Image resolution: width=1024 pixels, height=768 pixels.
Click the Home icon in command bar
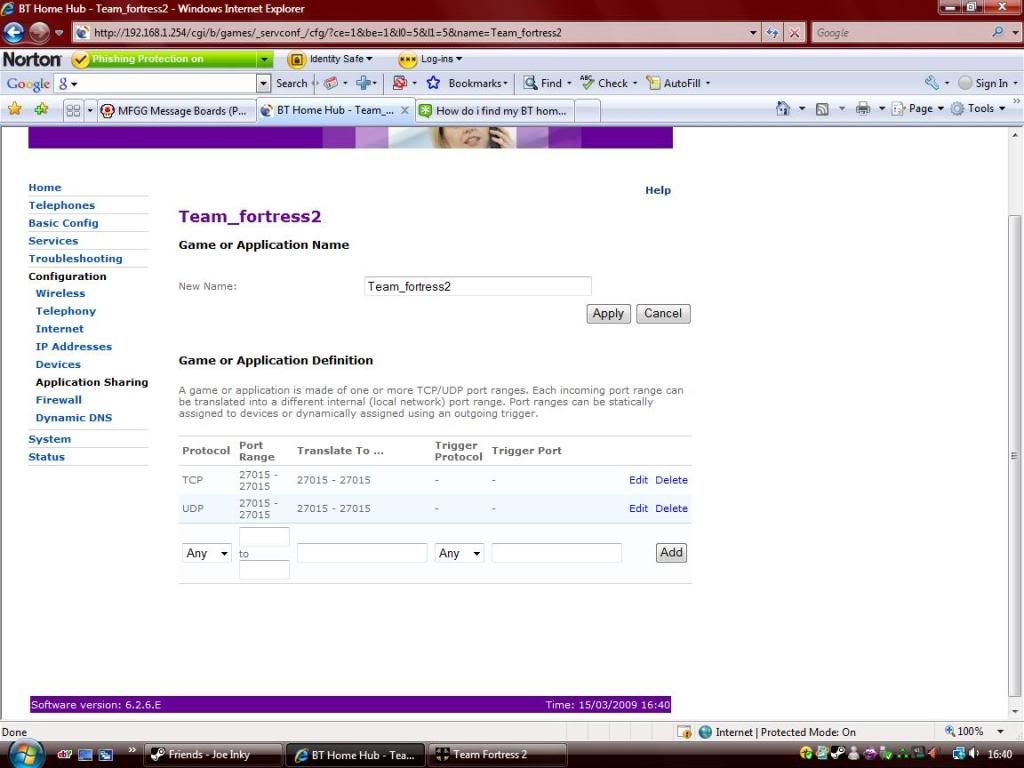click(x=784, y=109)
